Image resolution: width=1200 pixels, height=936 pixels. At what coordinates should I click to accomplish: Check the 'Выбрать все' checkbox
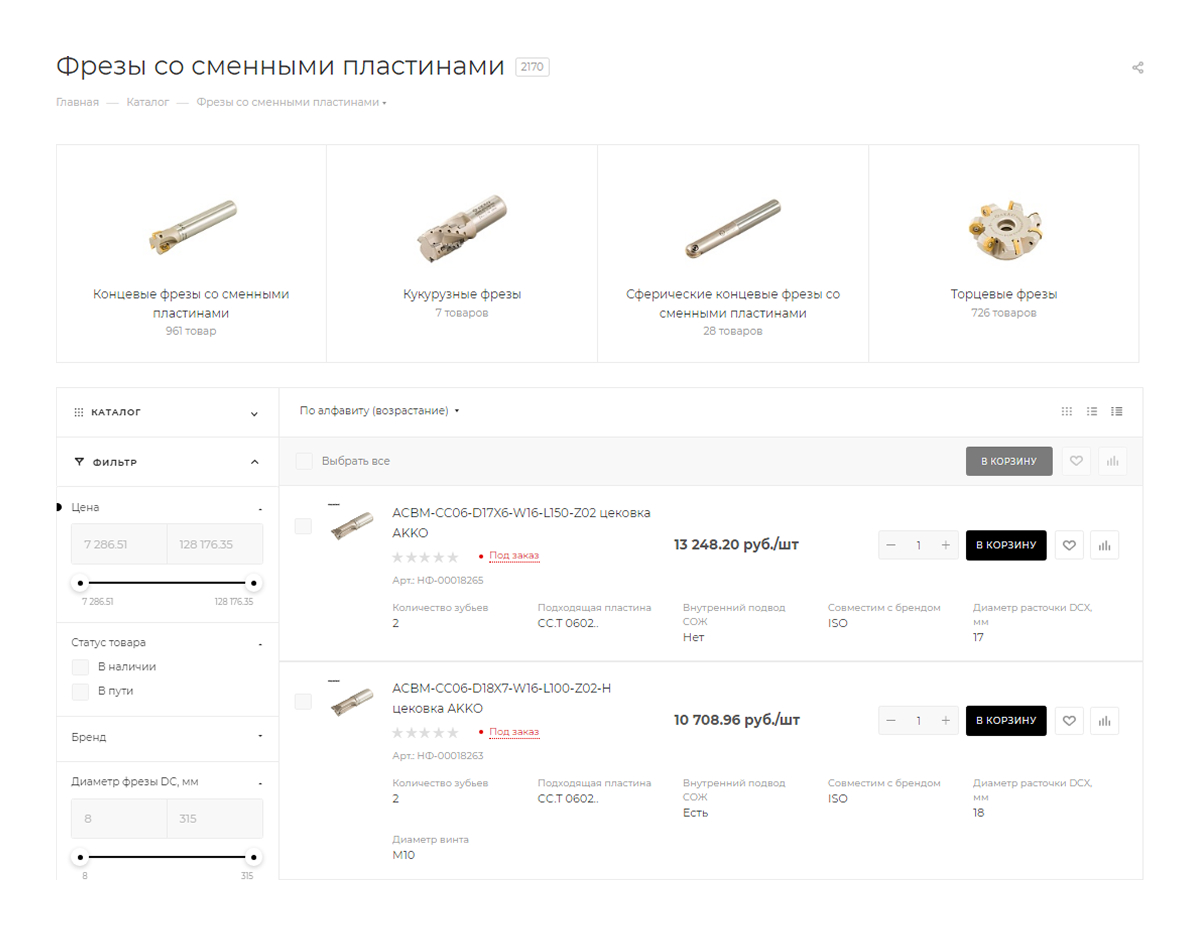click(304, 461)
